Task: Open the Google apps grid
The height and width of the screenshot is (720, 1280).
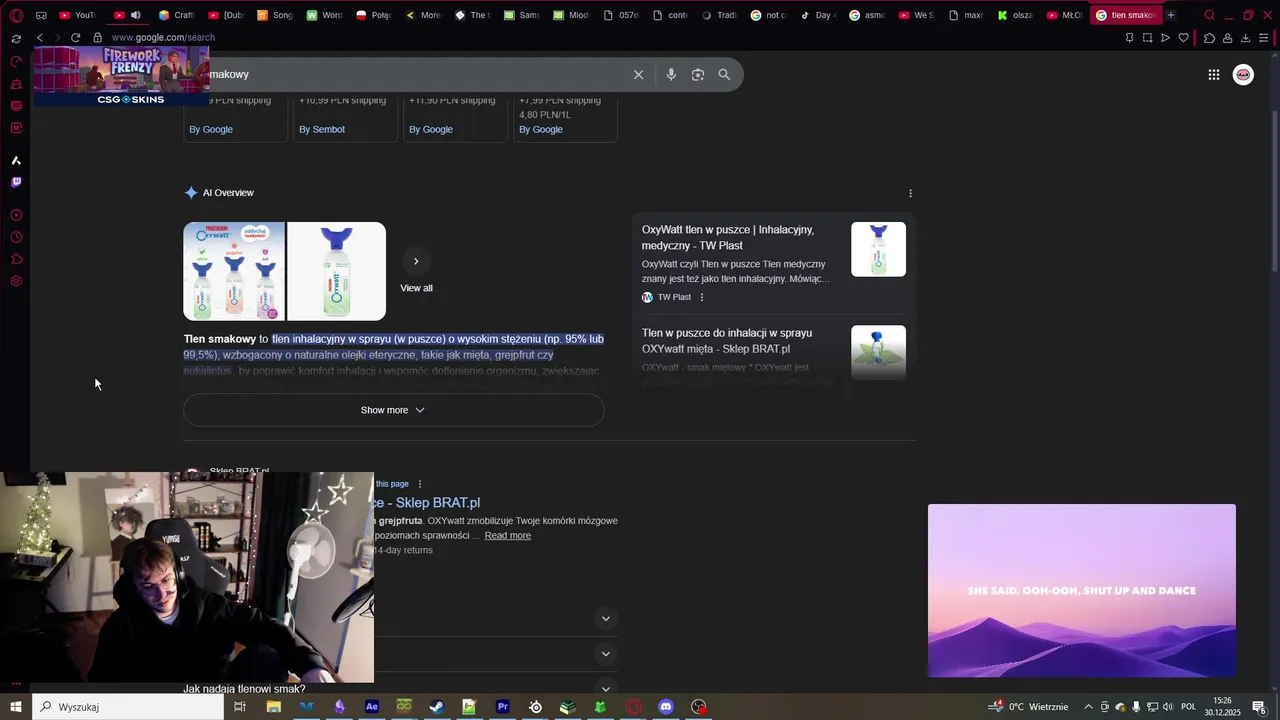Action: coord(1213,75)
